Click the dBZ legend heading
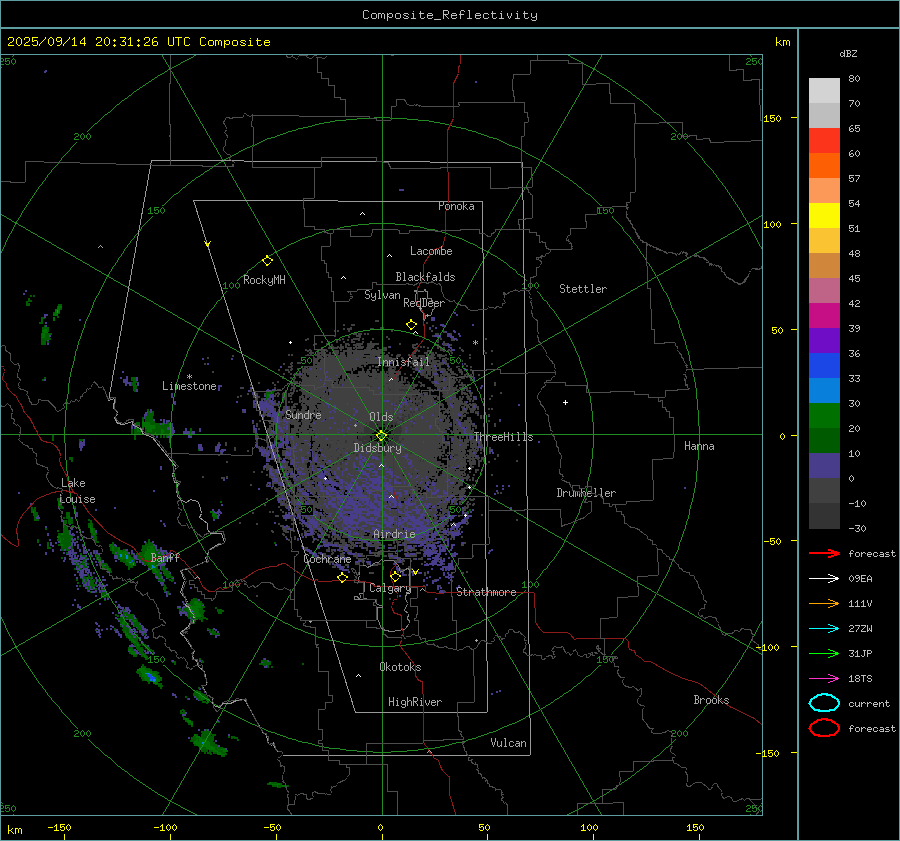 (x=848, y=53)
